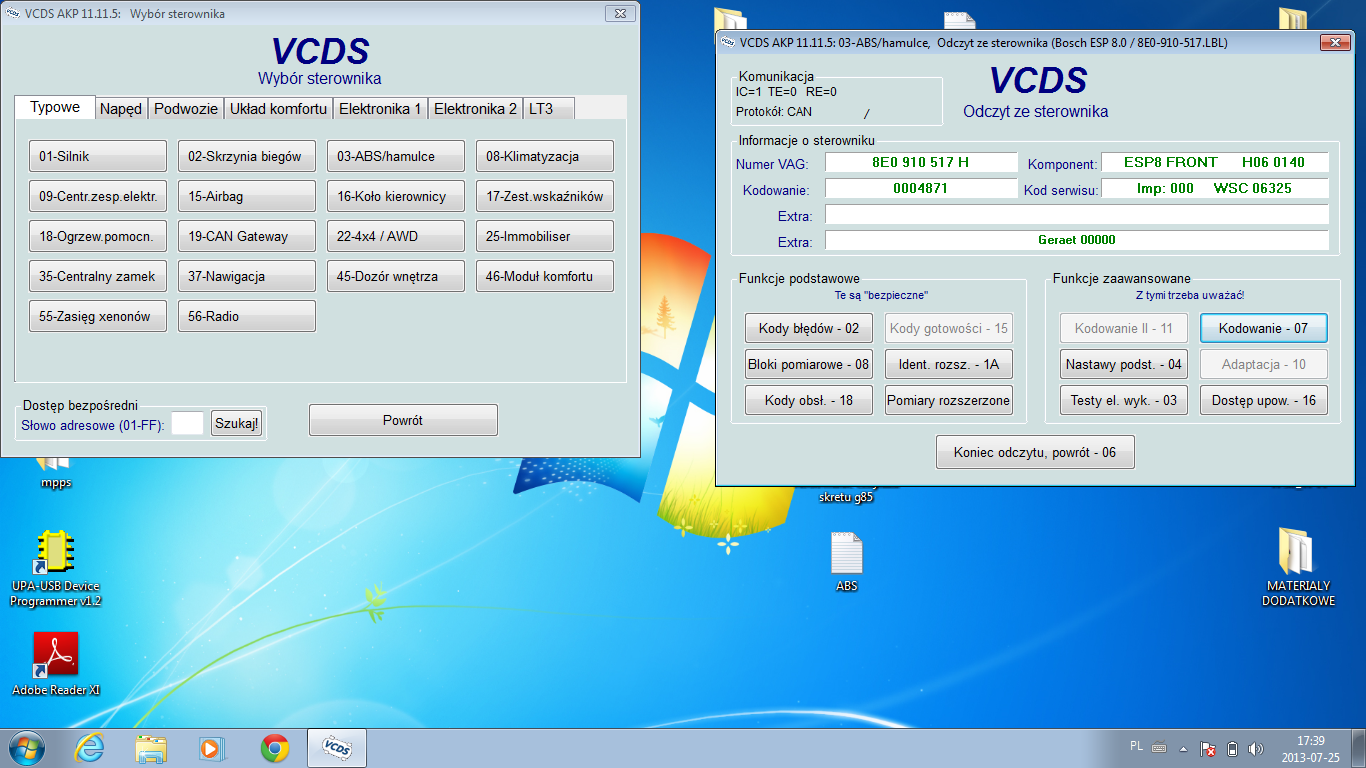The height and width of the screenshot is (768, 1366).
Task: Open the Windows Start menu
Action: (27, 748)
